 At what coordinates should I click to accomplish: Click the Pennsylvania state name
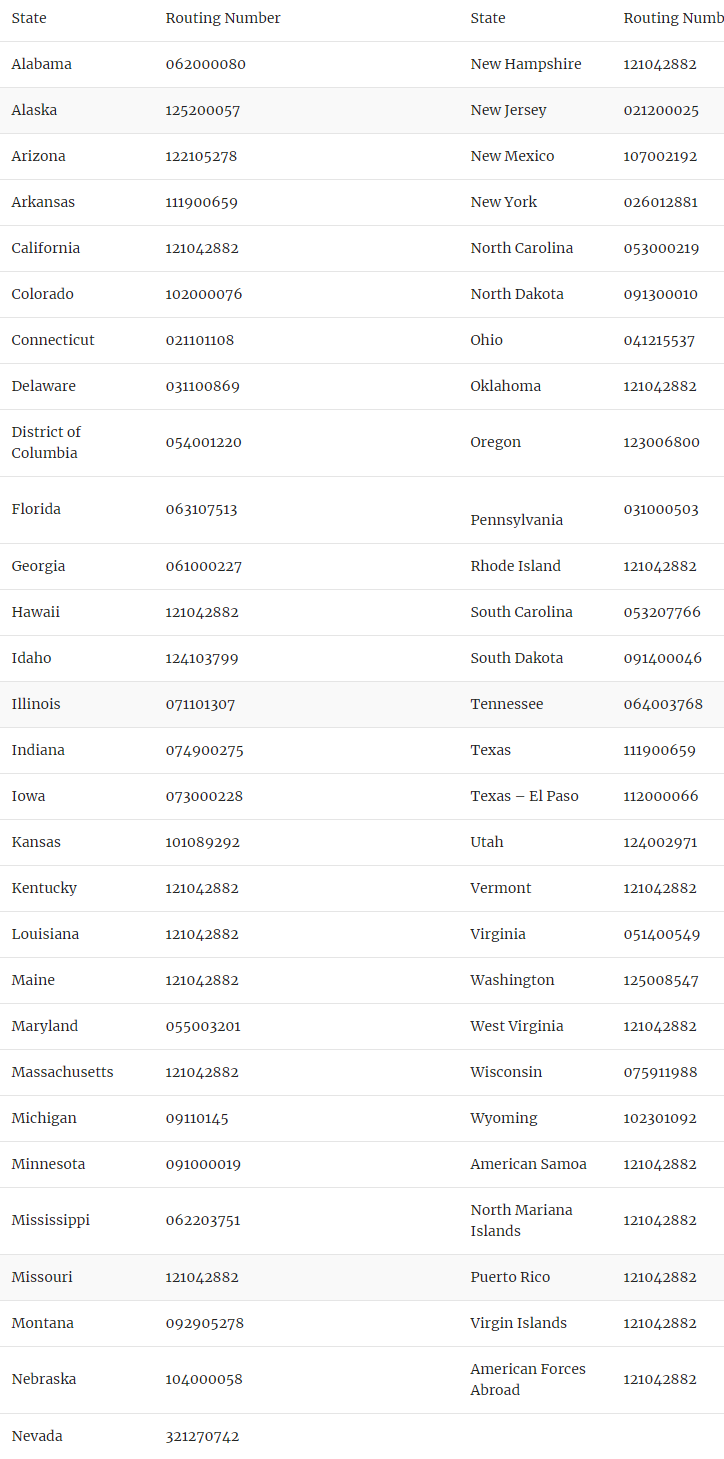pyautogui.click(x=517, y=520)
